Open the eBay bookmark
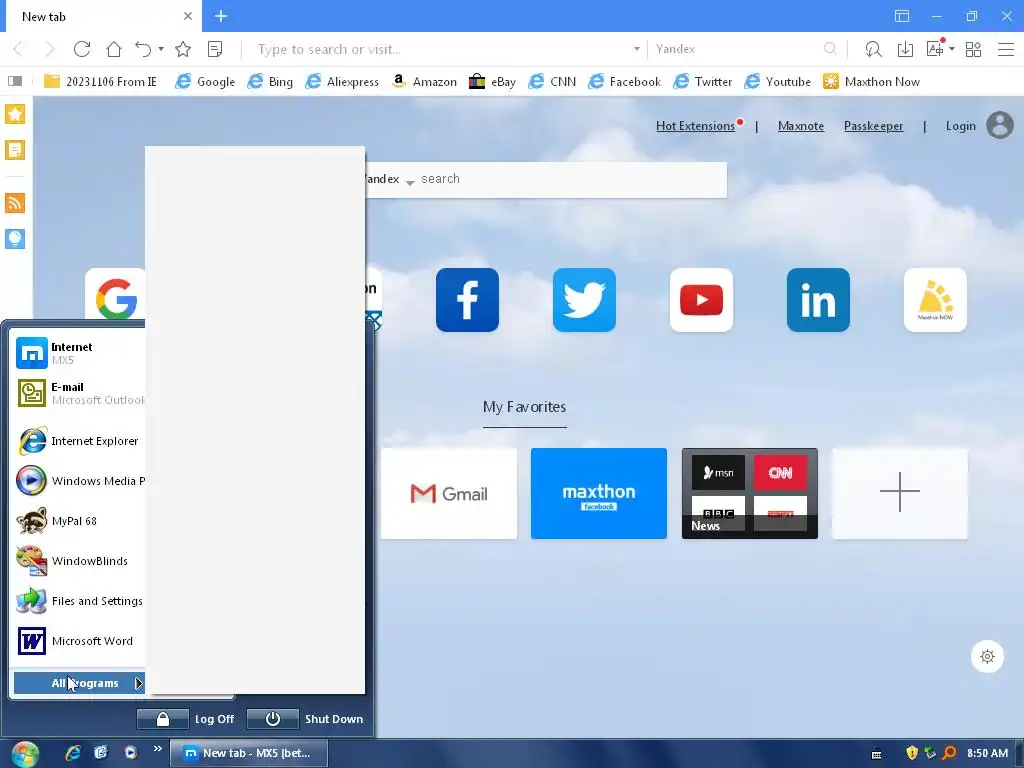 492,82
